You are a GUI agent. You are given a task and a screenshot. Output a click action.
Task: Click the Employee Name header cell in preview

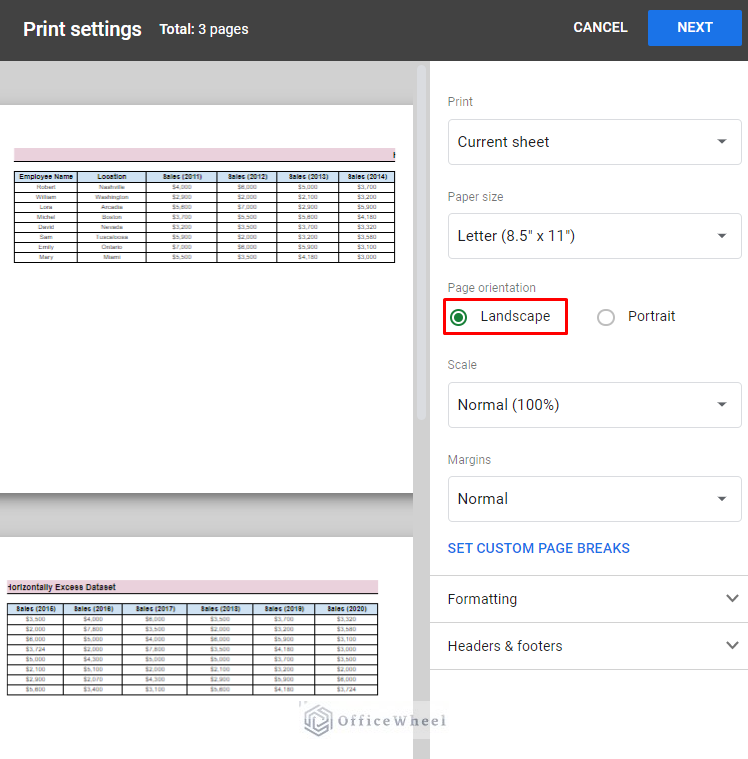(x=46, y=177)
